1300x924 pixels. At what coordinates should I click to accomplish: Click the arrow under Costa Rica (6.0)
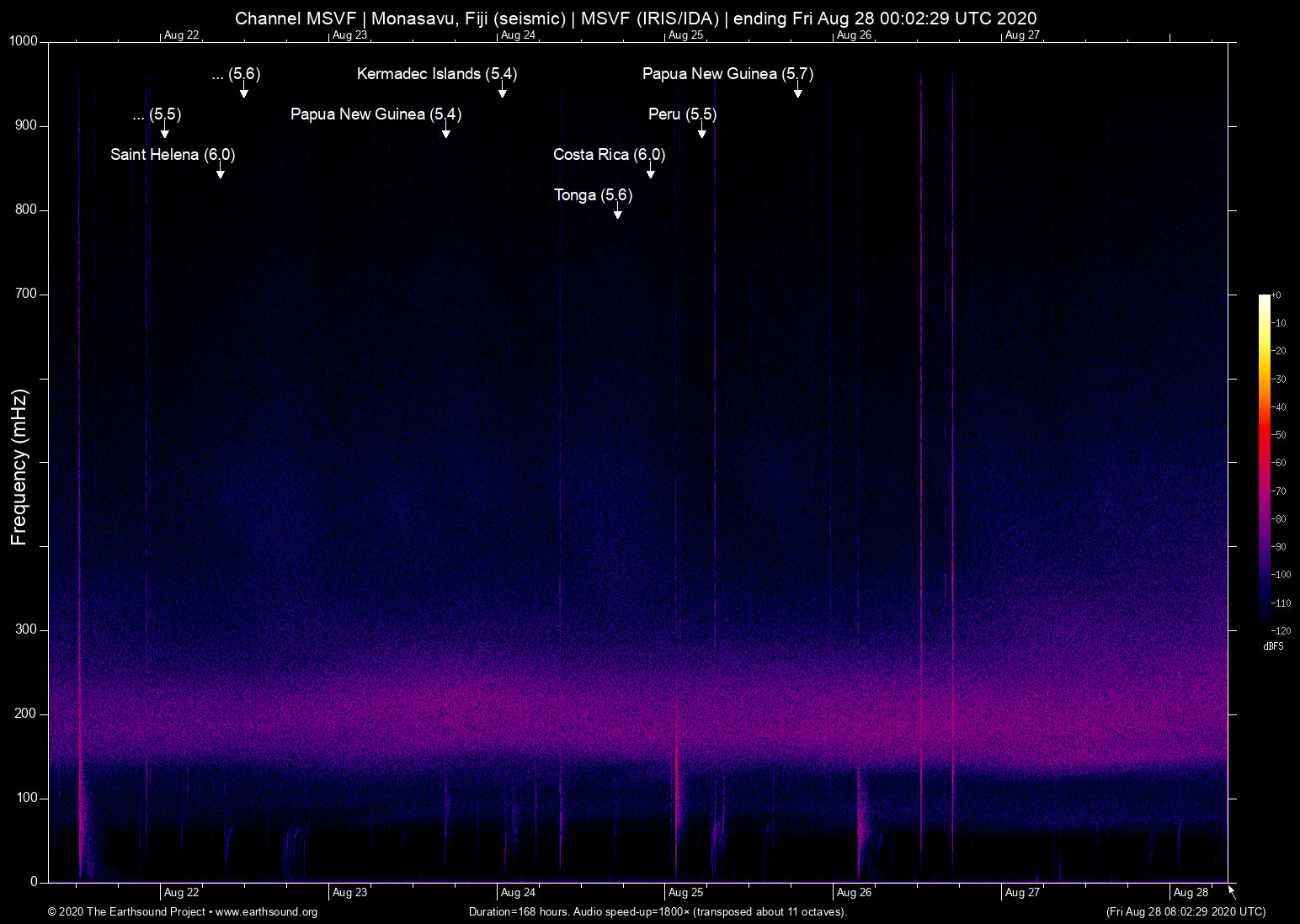pos(651,173)
